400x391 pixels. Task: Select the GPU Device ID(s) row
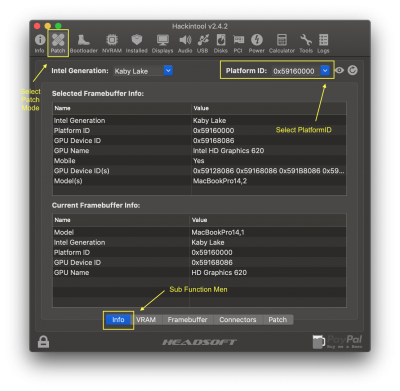(x=199, y=171)
